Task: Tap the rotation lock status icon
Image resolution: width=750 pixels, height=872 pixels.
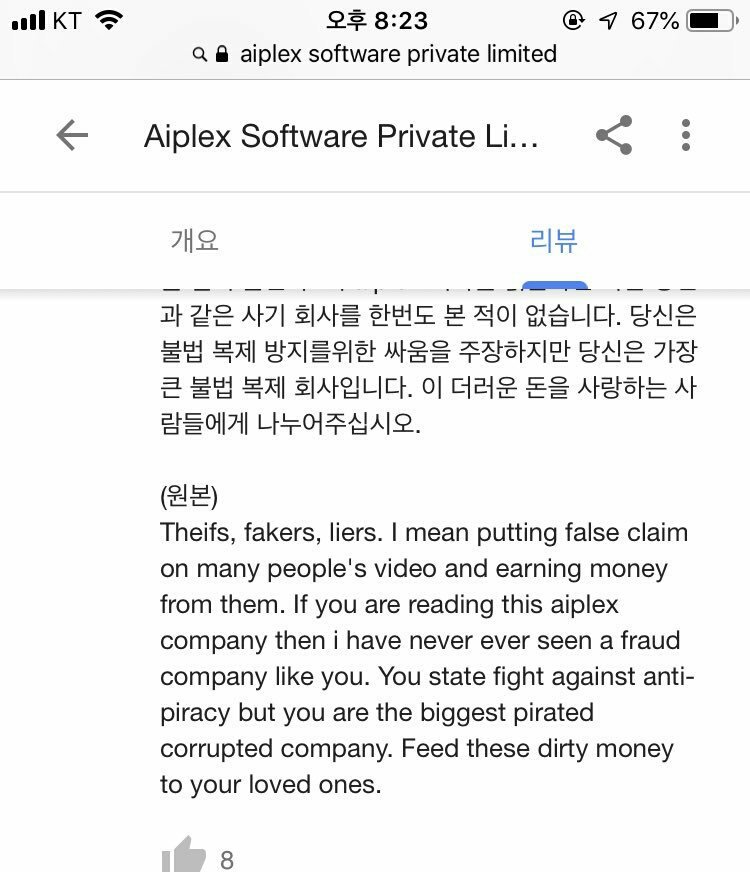Action: tap(573, 21)
